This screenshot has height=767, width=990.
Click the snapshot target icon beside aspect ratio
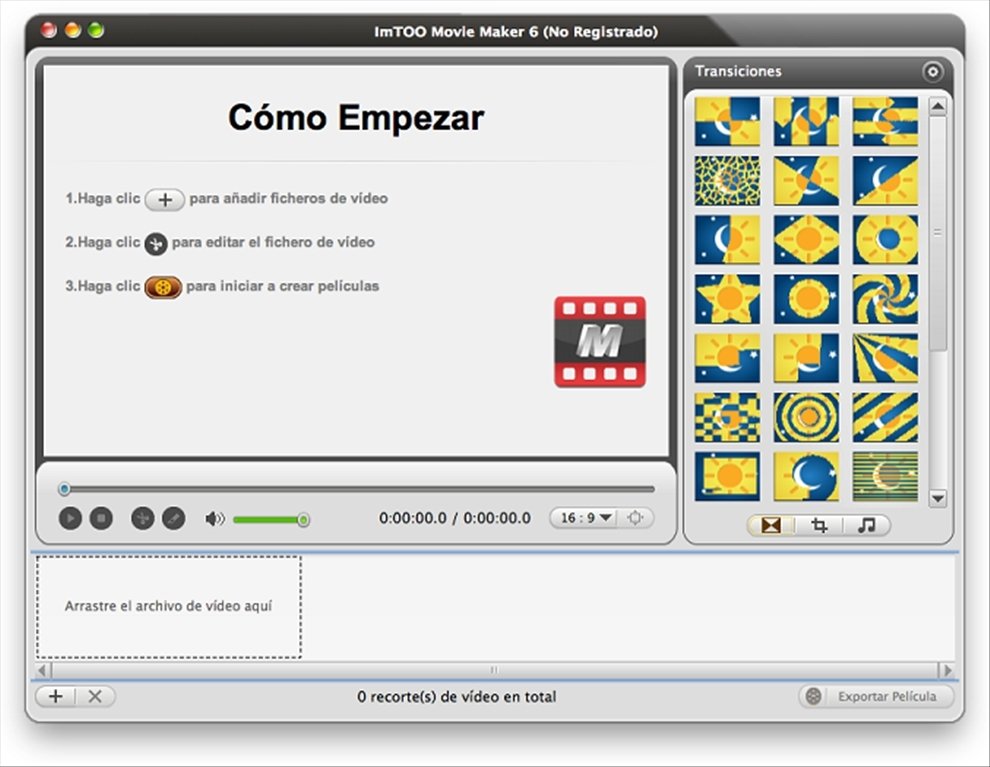(x=635, y=518)
